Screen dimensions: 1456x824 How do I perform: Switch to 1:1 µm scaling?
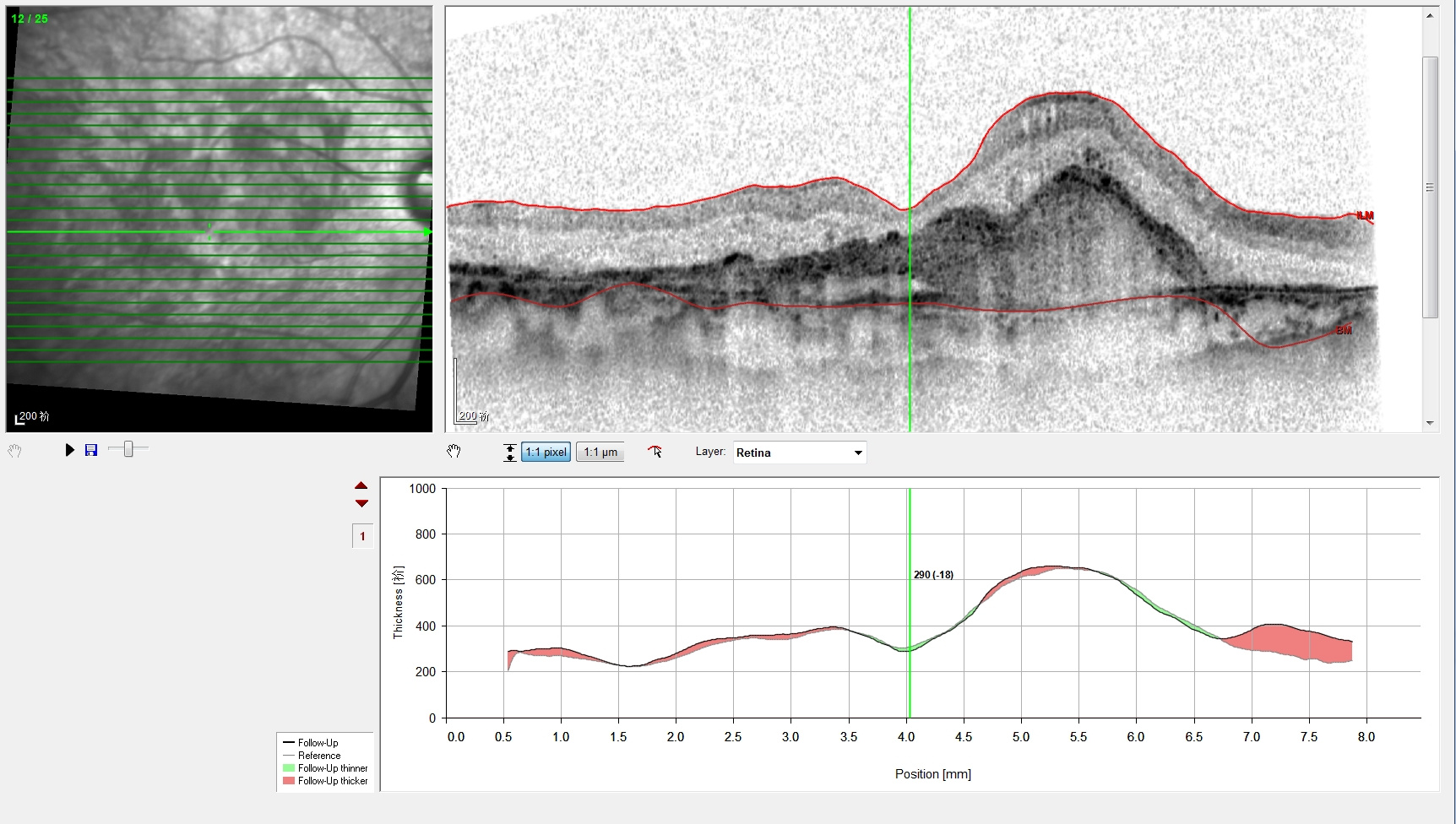[x=600, y=452]
